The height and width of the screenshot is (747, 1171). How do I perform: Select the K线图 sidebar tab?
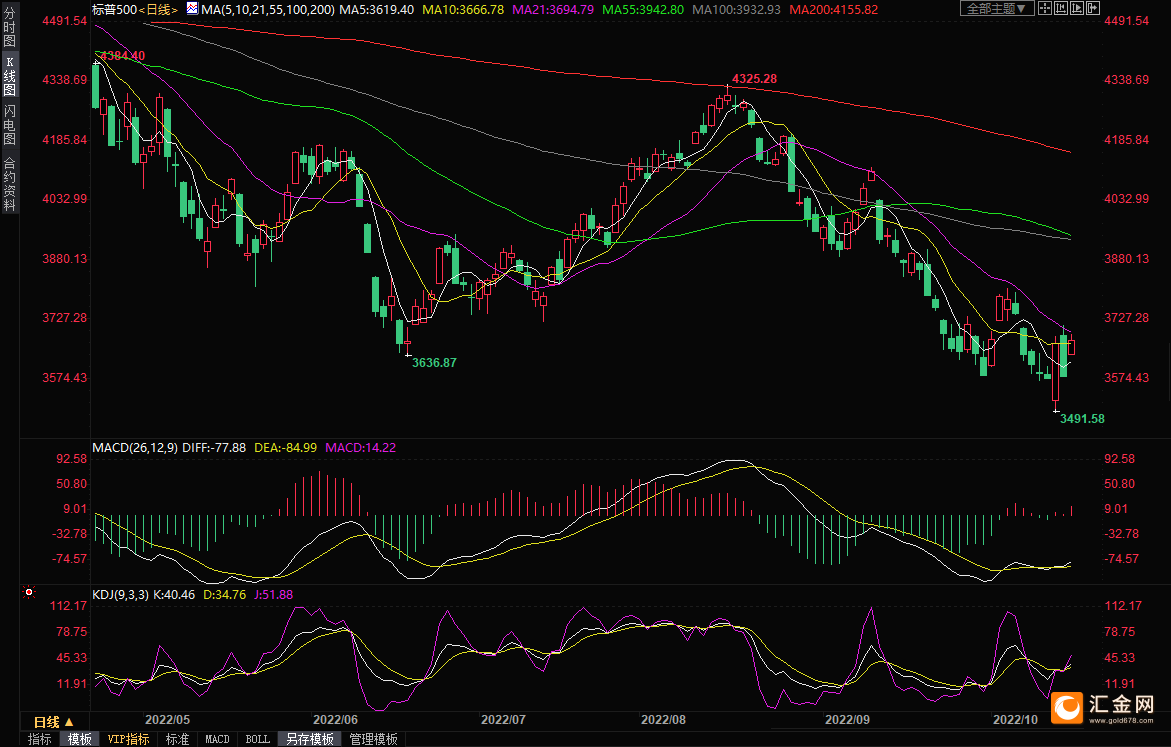pos(9,76)
